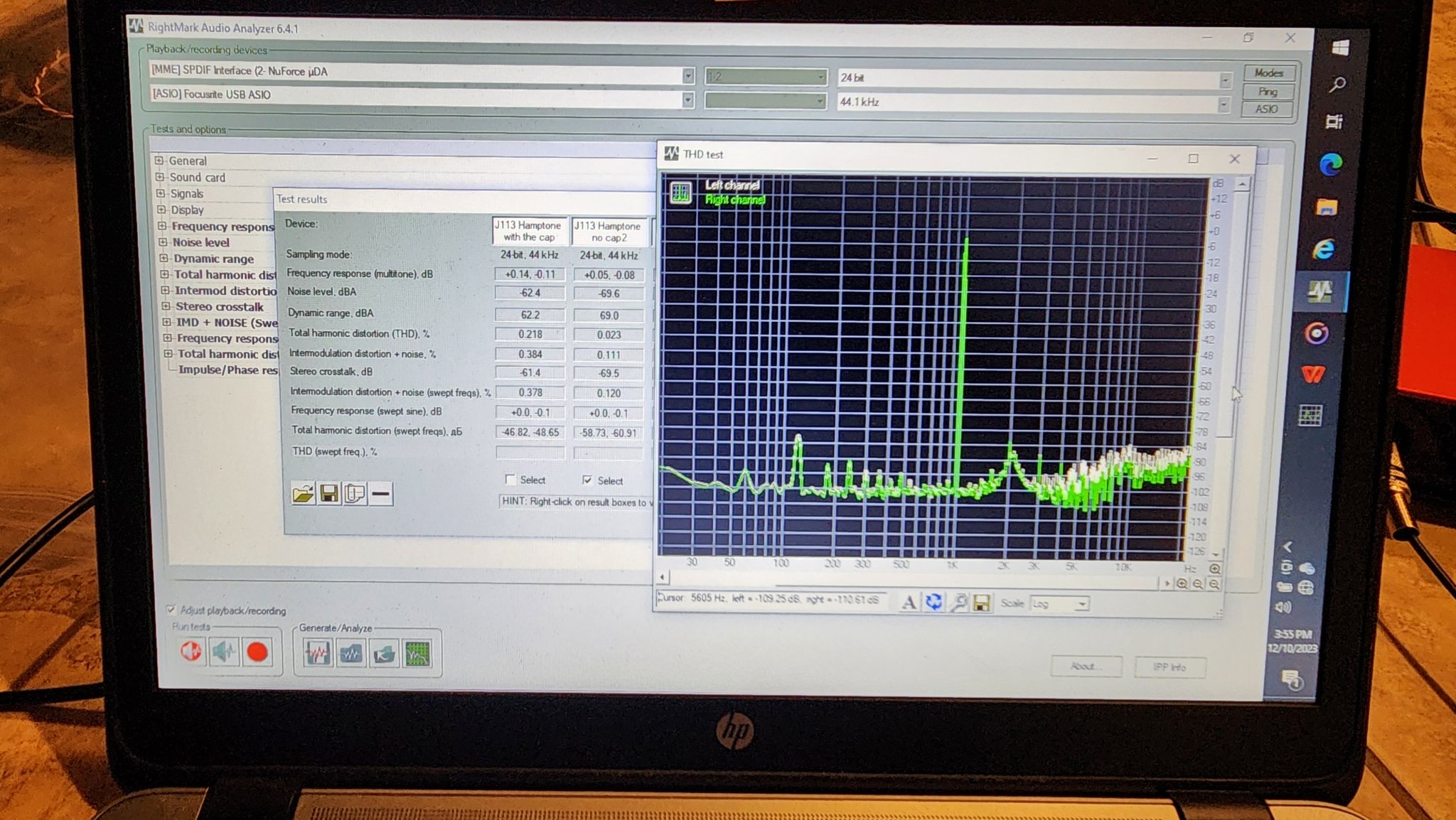The image size is (1456, 820).
Task: Untick Select checkbox under 'no cap2' column
Action: [587, 480]
